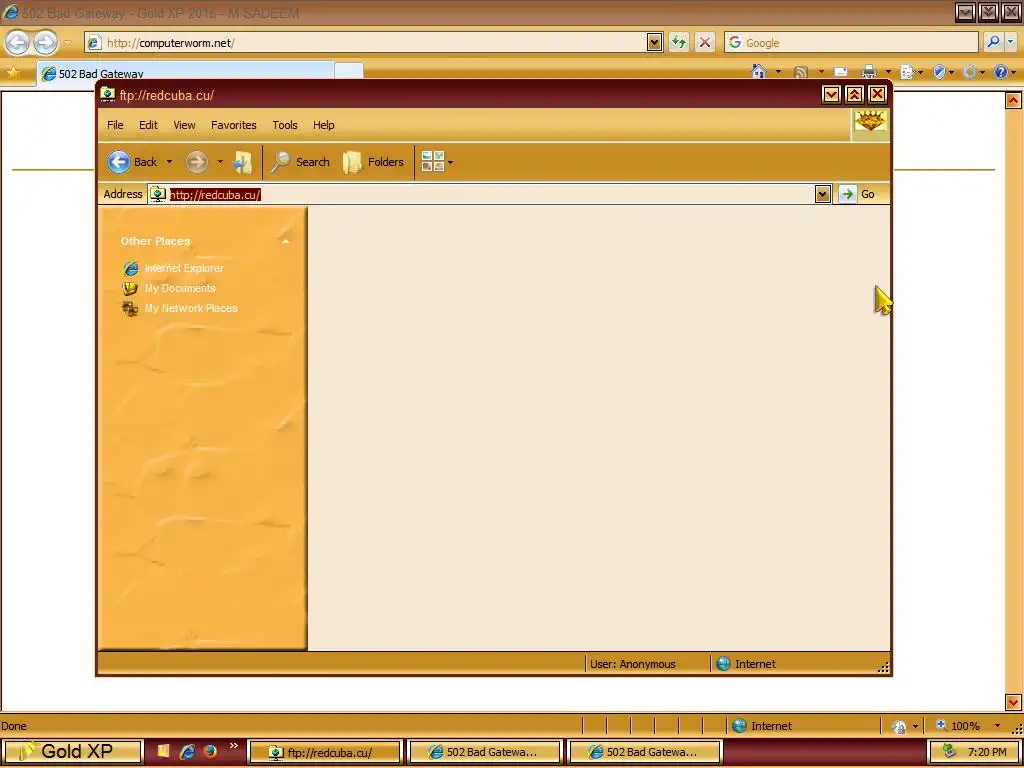Click Show Desktop quick launch icon
Screen dimensions: 1024x768
click(163, 750)
